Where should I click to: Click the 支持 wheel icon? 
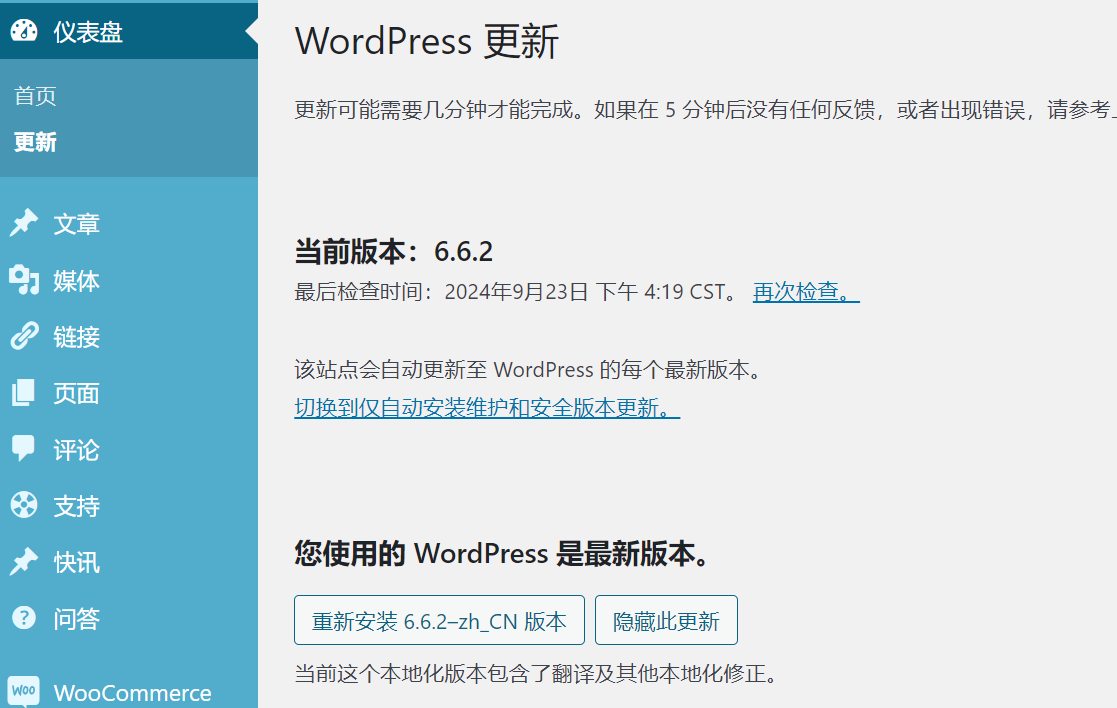24,506
